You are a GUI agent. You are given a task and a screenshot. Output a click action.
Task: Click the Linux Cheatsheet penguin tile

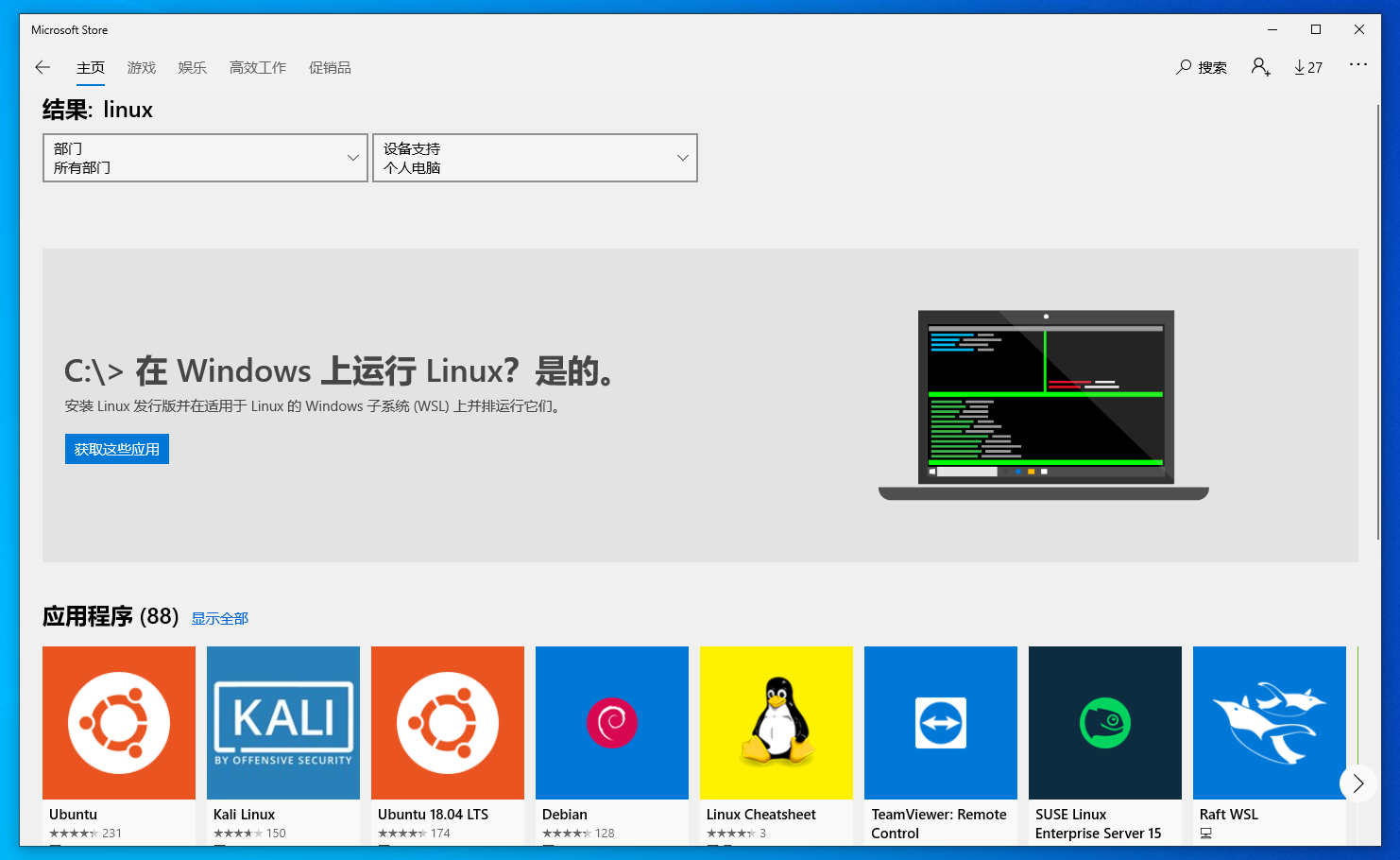(x=776, y=723)
